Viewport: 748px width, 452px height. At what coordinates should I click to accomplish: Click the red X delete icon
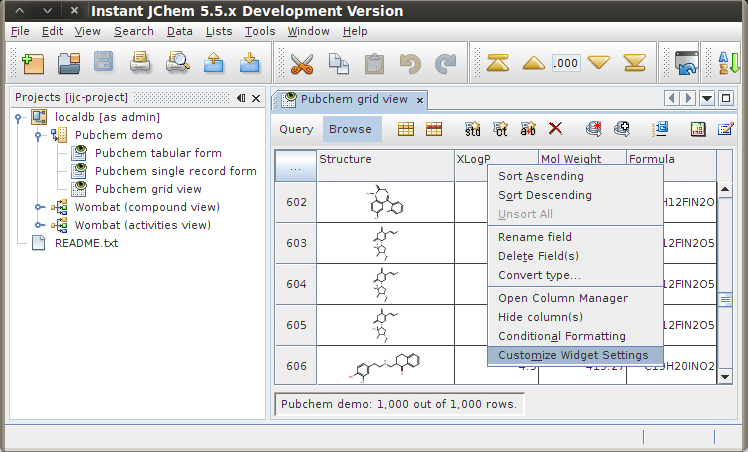(x=556, y=129)
